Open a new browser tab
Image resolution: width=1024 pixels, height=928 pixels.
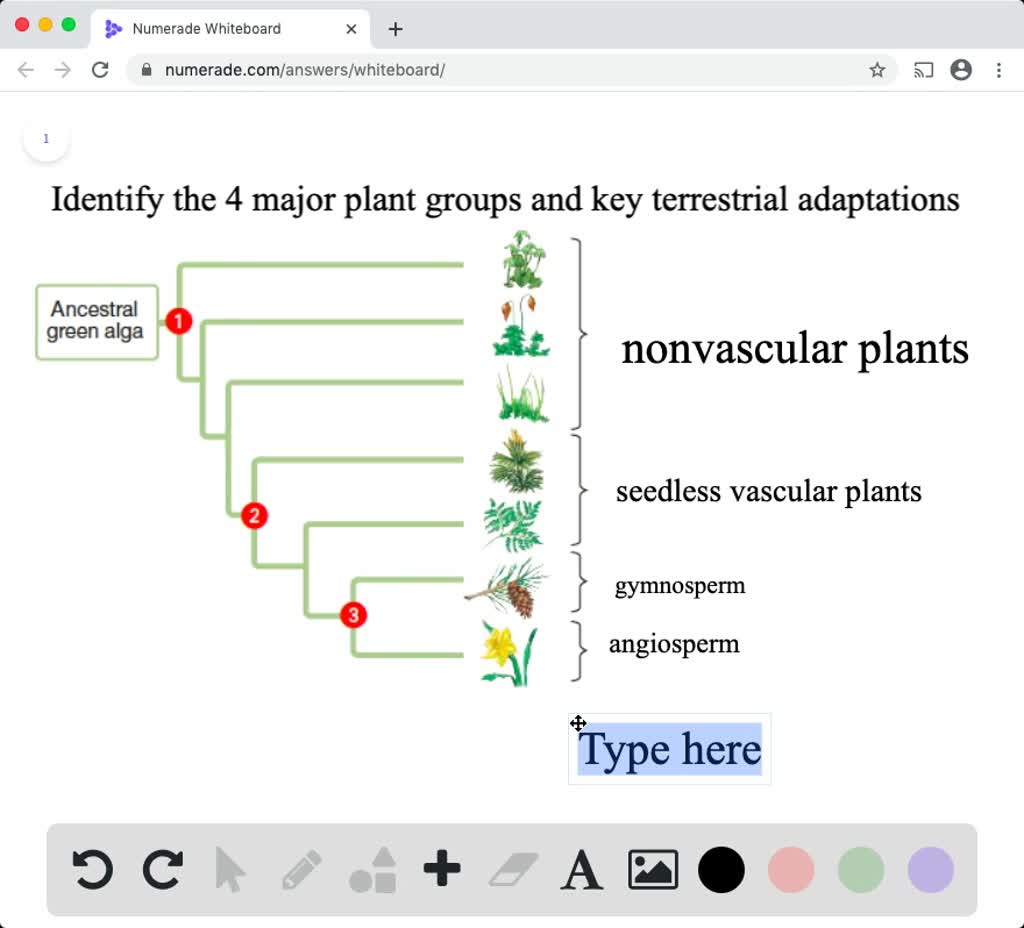pyautogui.click(x=395, y=29)
